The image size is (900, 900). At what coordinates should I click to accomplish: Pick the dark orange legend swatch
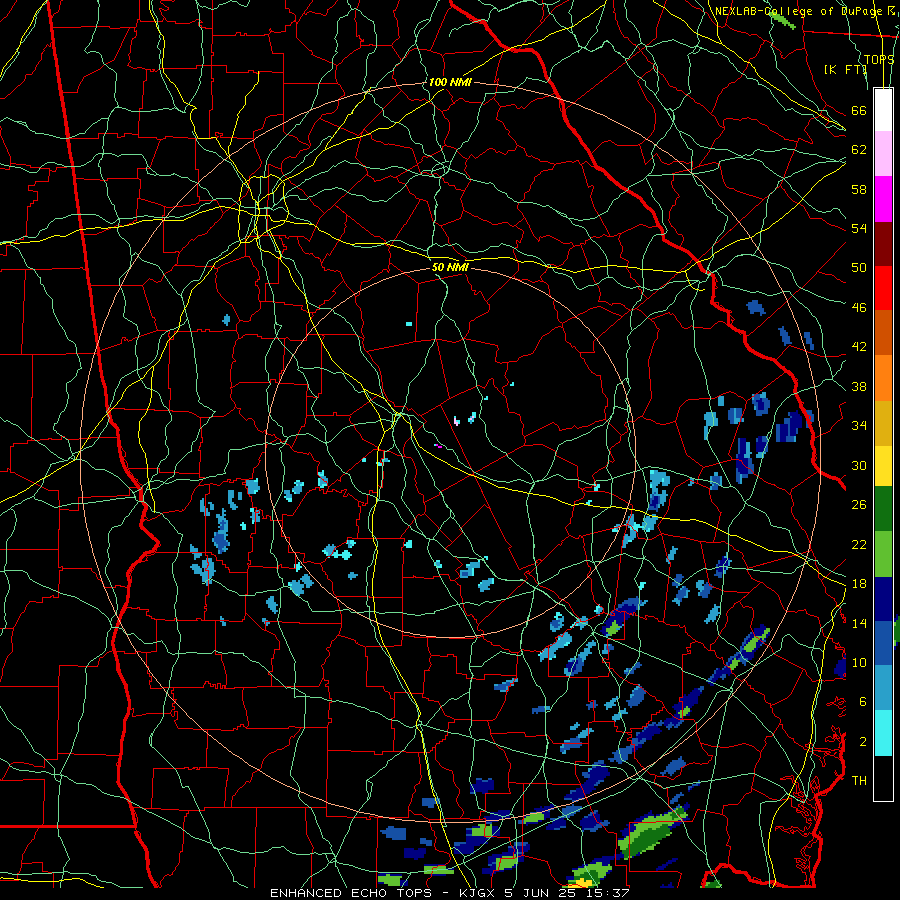[x=883, y=332]
